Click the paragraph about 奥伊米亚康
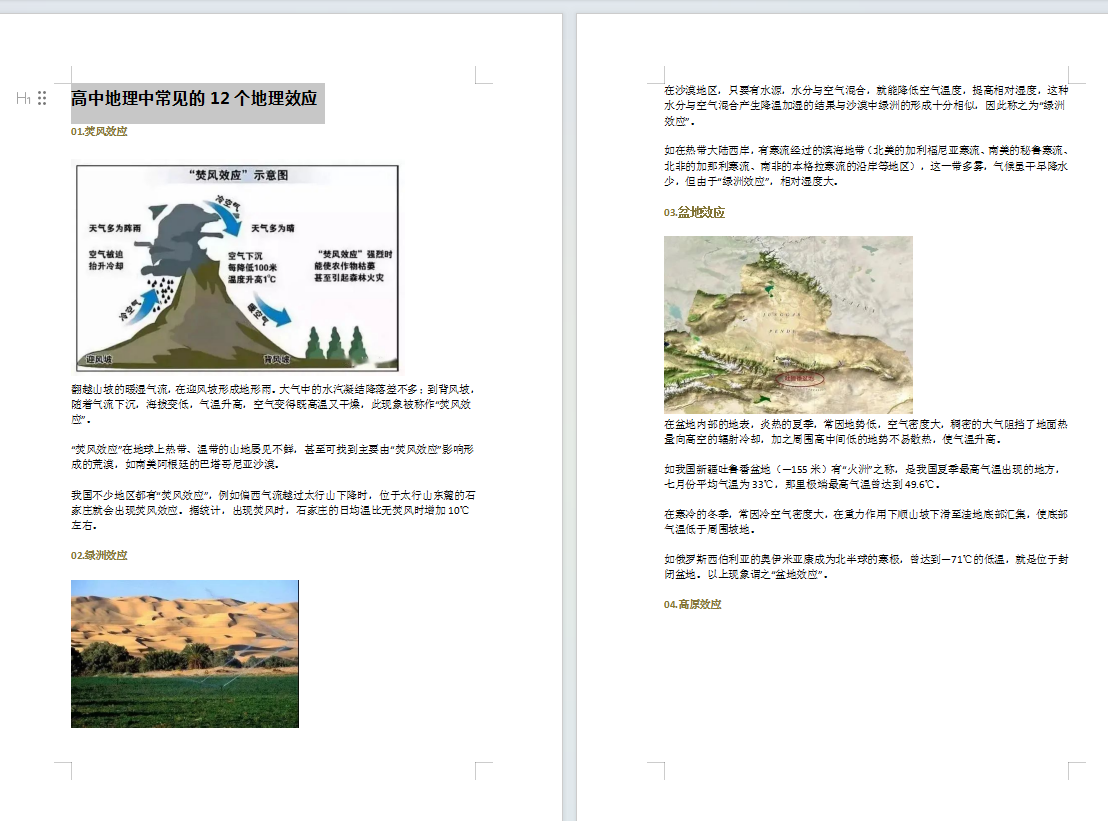Image resolution: width=1108 pixels, height=821 pixels. click(x=866, y=567)
